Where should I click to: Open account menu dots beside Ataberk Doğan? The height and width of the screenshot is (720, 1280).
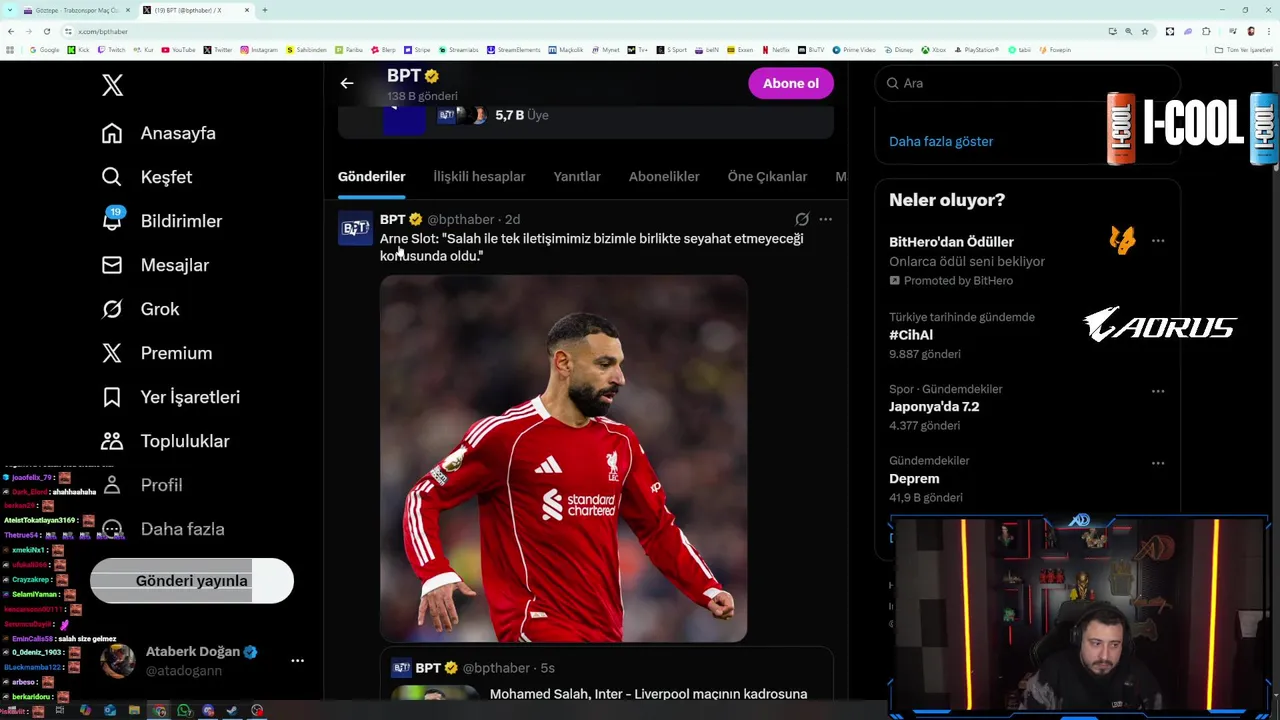tap(297, 661)
